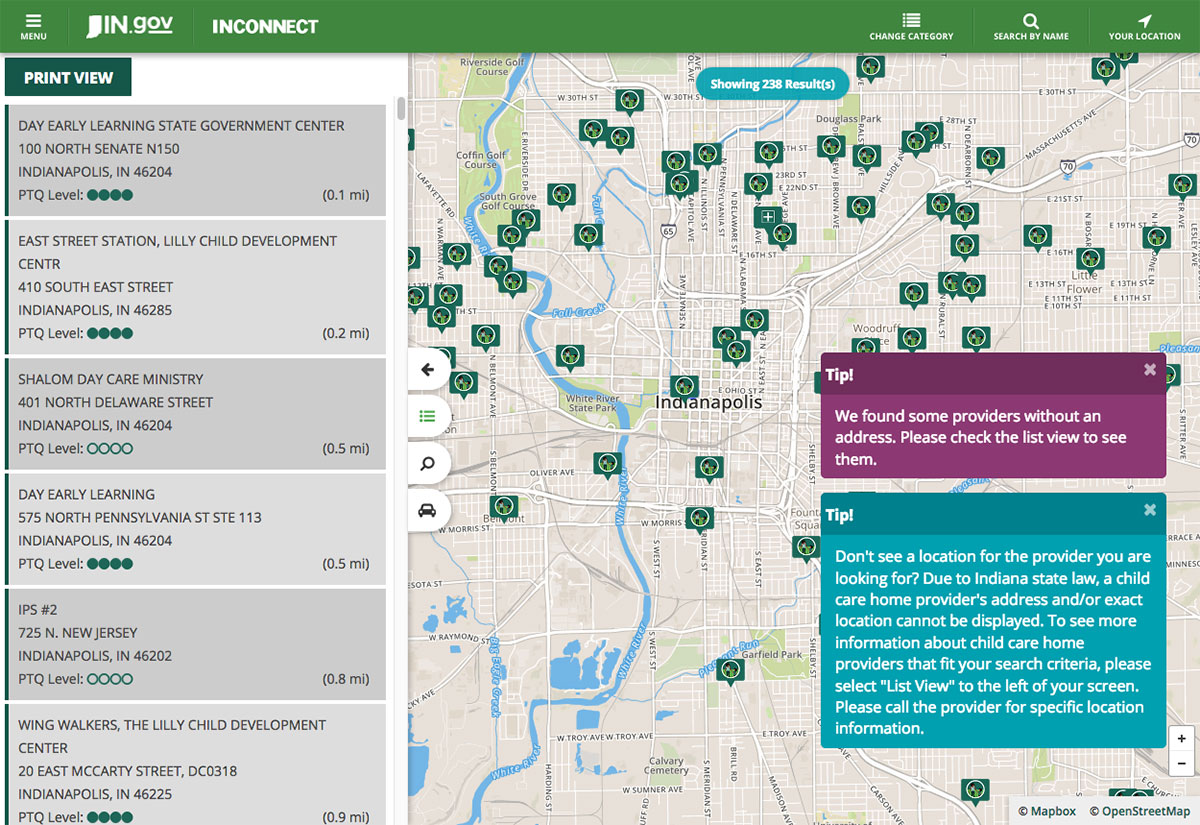This screenshot has height=825, width=1200.
Task: Open Wing Walkers Lilly Child Development result
Action: coord(196,764)
